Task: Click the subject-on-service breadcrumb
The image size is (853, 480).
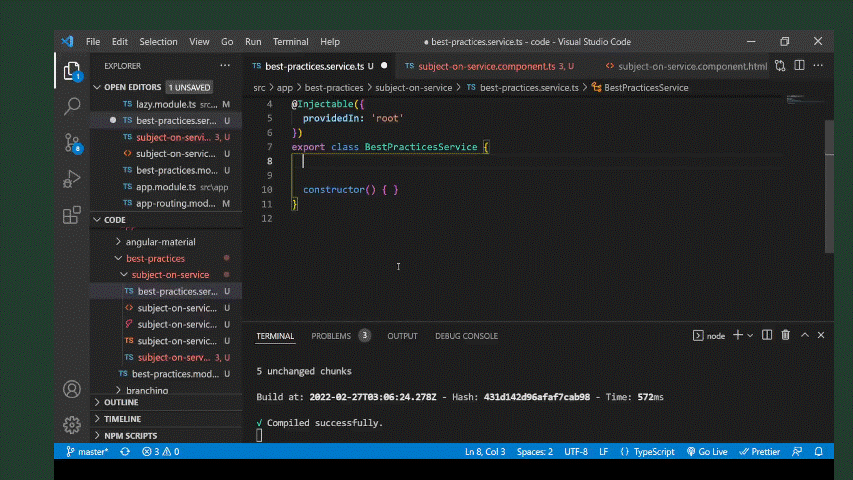Action: click(413, 88)
